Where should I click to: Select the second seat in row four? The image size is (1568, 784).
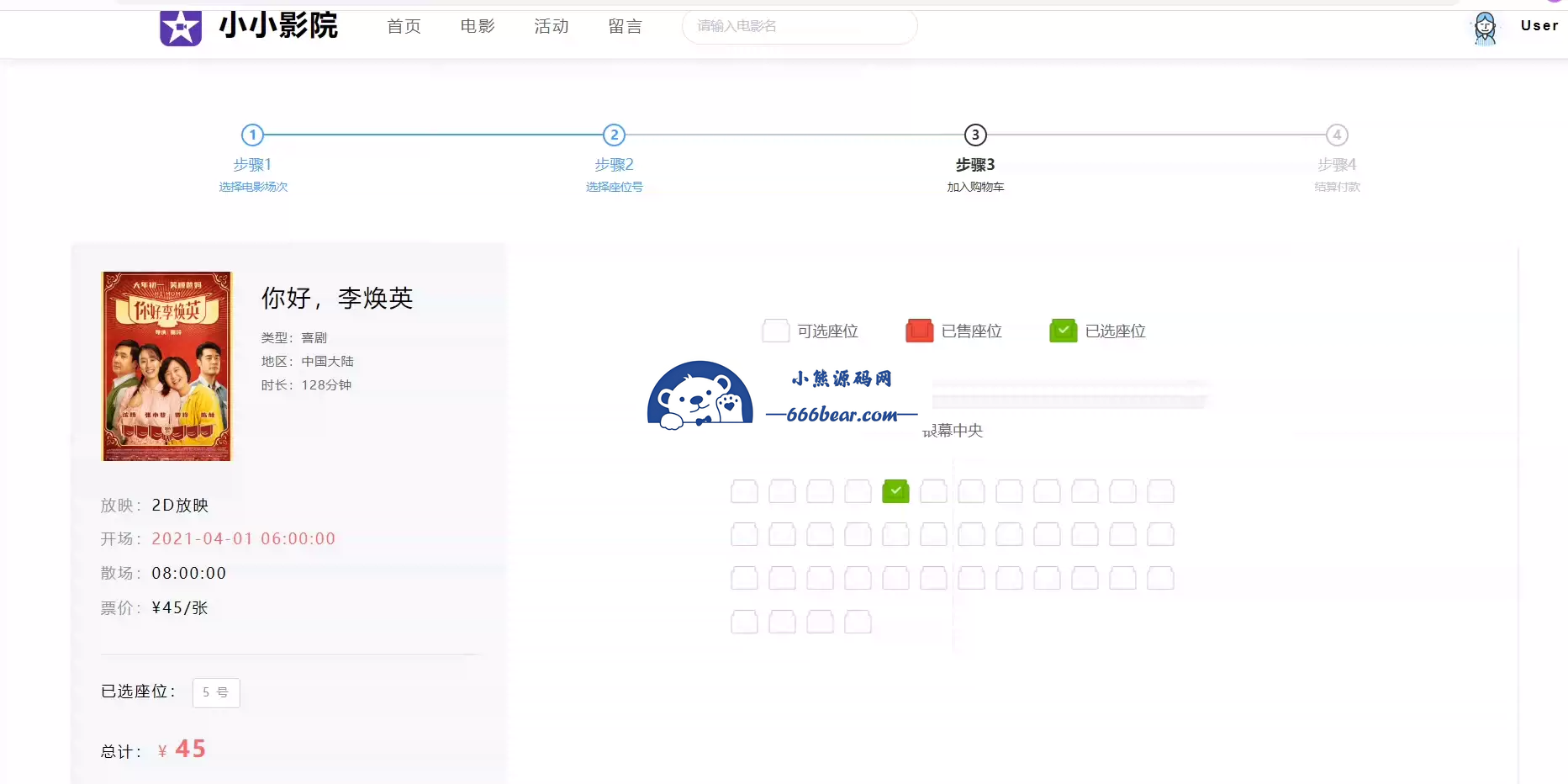[782, 622]
